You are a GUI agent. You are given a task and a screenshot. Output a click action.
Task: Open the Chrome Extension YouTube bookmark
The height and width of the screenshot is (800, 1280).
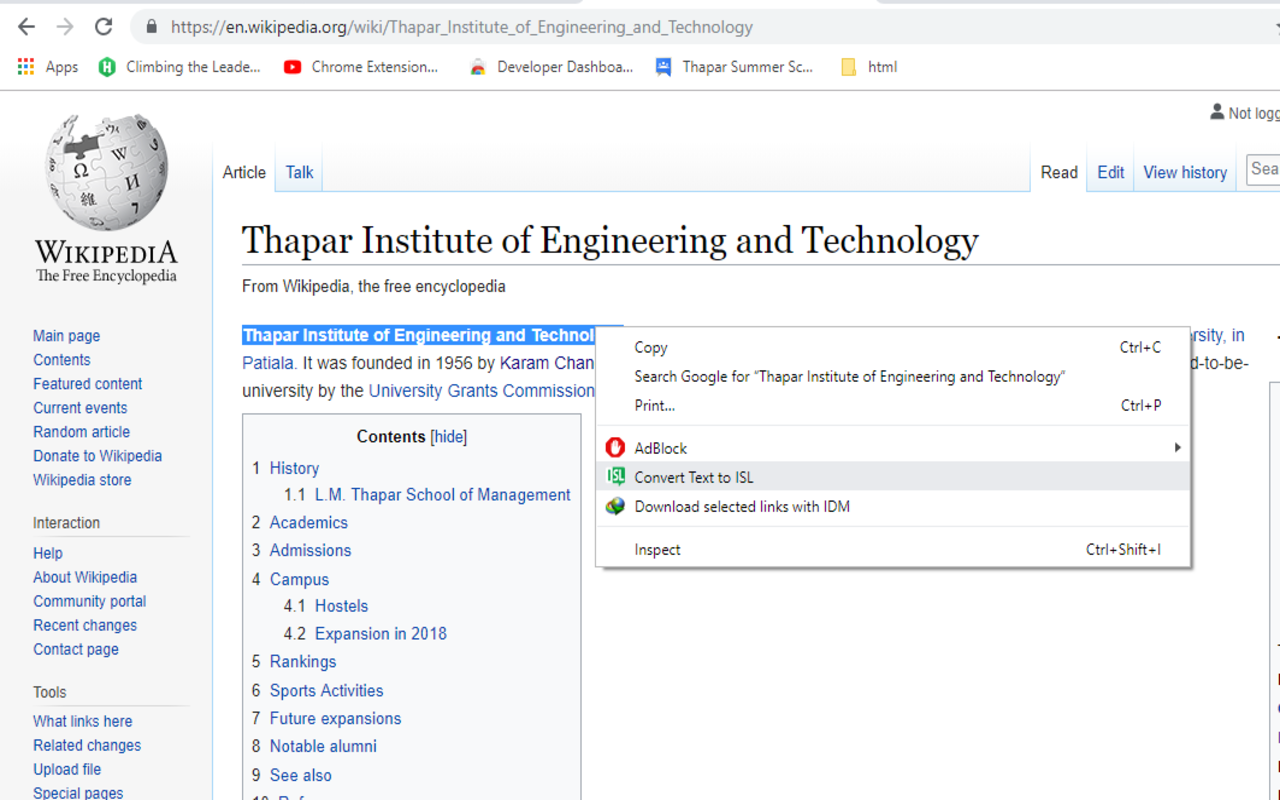[362, 67]
